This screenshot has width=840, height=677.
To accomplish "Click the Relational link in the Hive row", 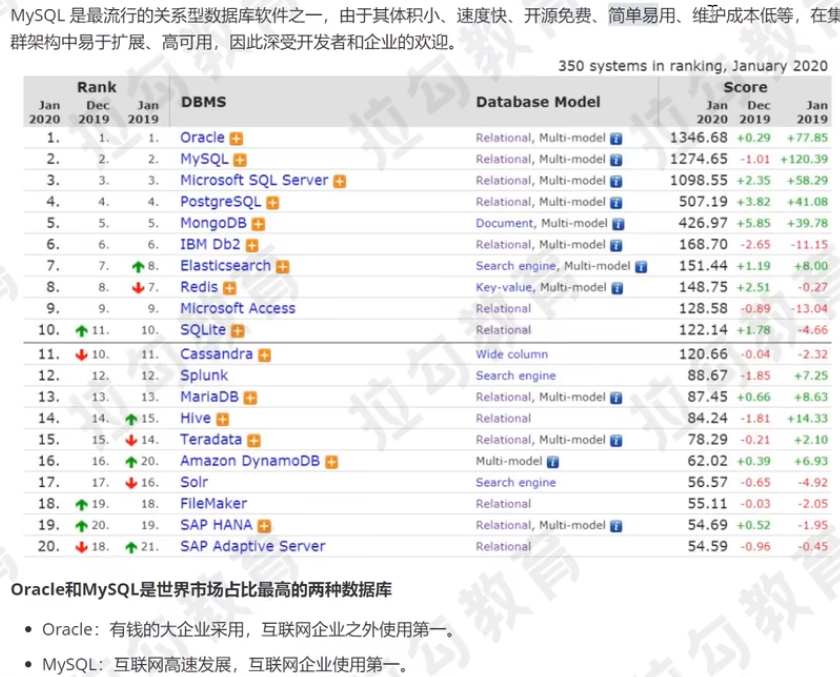I will 503,419.
